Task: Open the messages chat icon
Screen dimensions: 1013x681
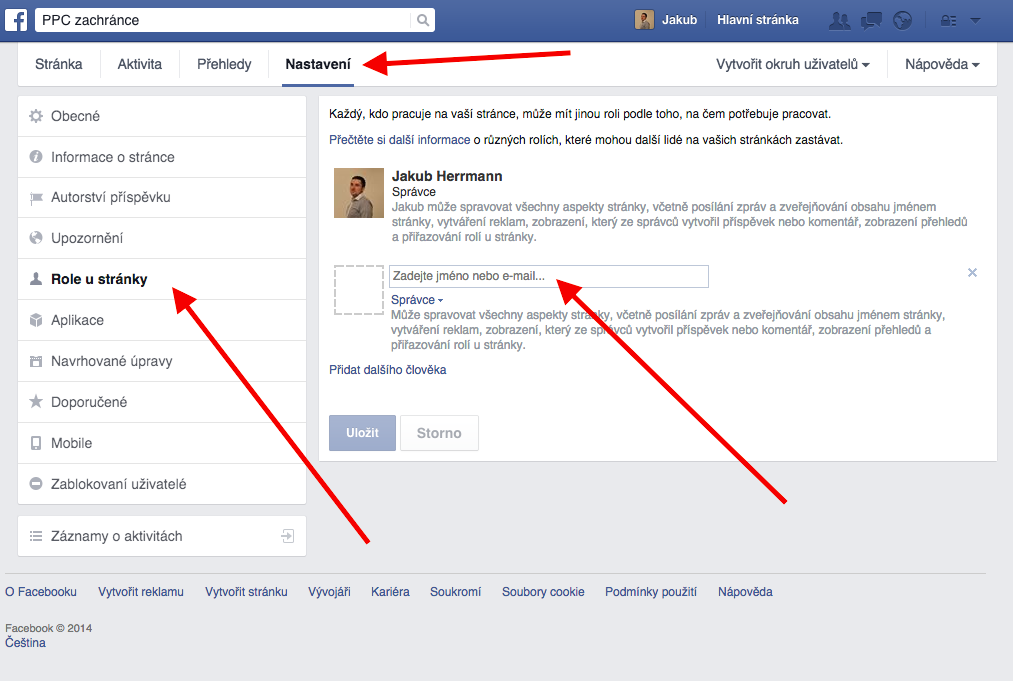Action: click(871, 21)
